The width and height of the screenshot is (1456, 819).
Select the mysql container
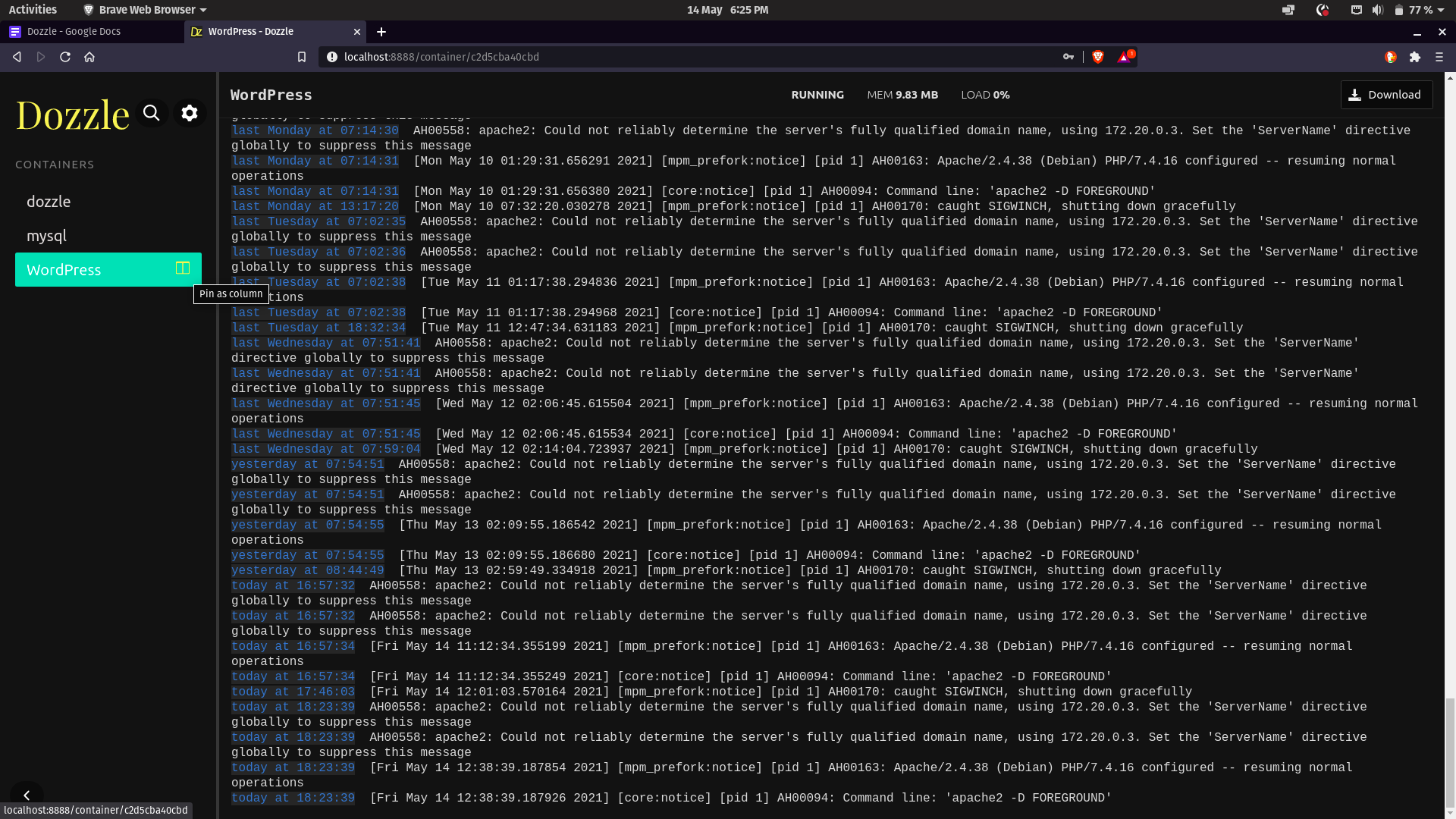(46, 236)
